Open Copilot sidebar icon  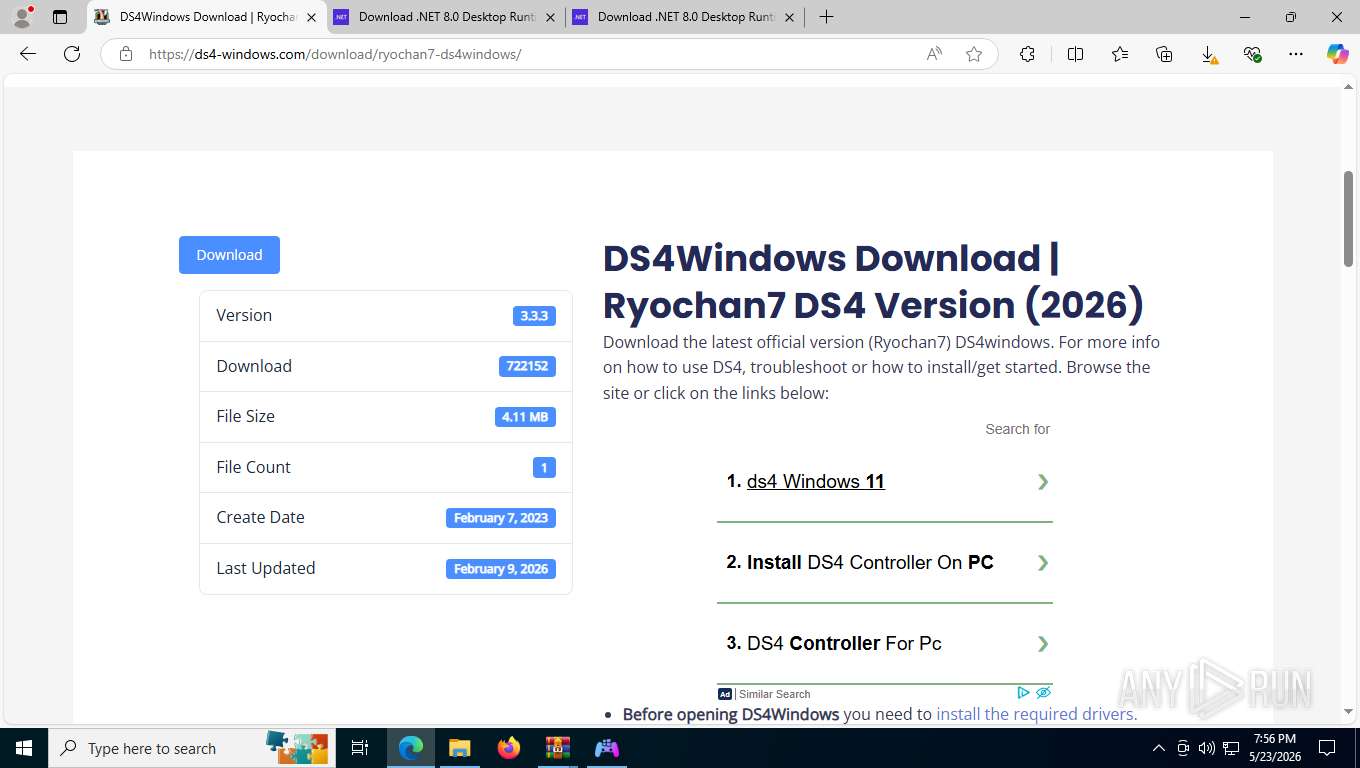point(1337,54)
